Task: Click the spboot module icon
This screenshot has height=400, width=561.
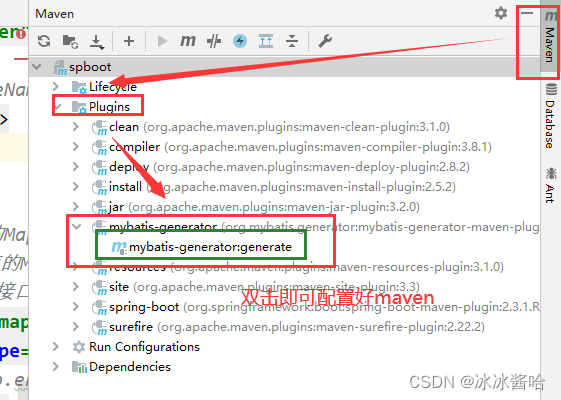Action: click(60, 67)
